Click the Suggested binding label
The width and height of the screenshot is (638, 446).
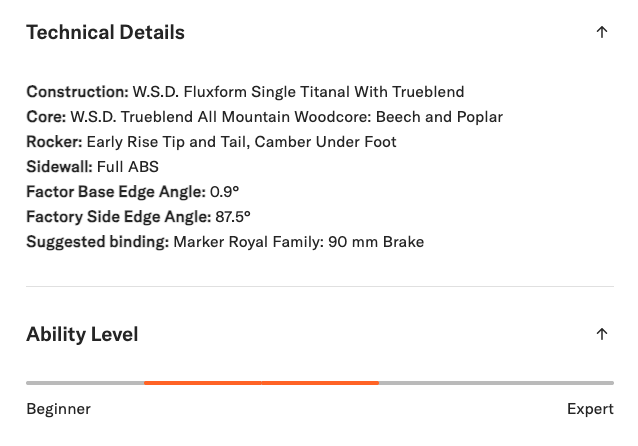coord(97,242)
